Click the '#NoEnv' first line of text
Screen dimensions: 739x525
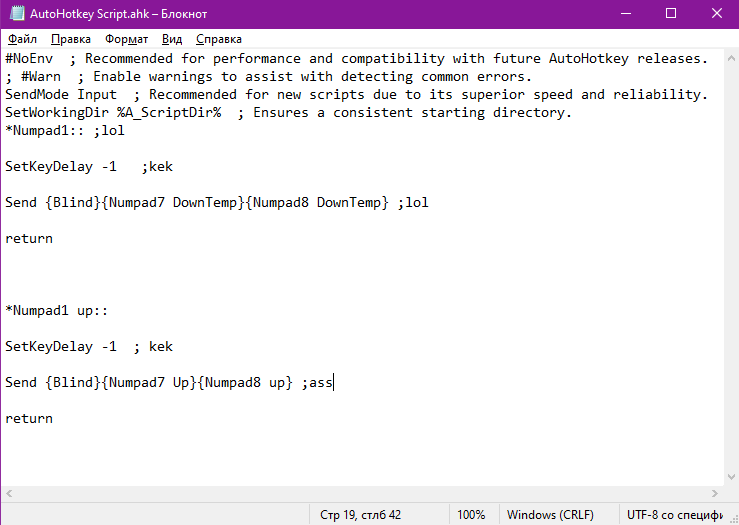(30, 59)
